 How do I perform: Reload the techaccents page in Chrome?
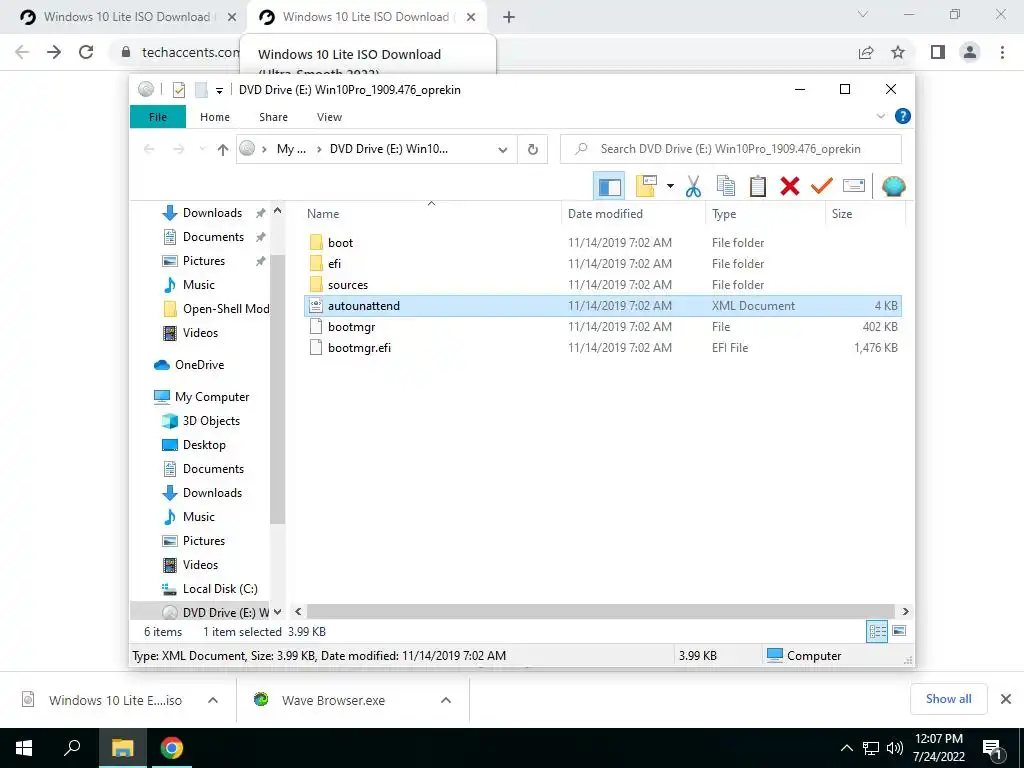click(x=86, y=52)
